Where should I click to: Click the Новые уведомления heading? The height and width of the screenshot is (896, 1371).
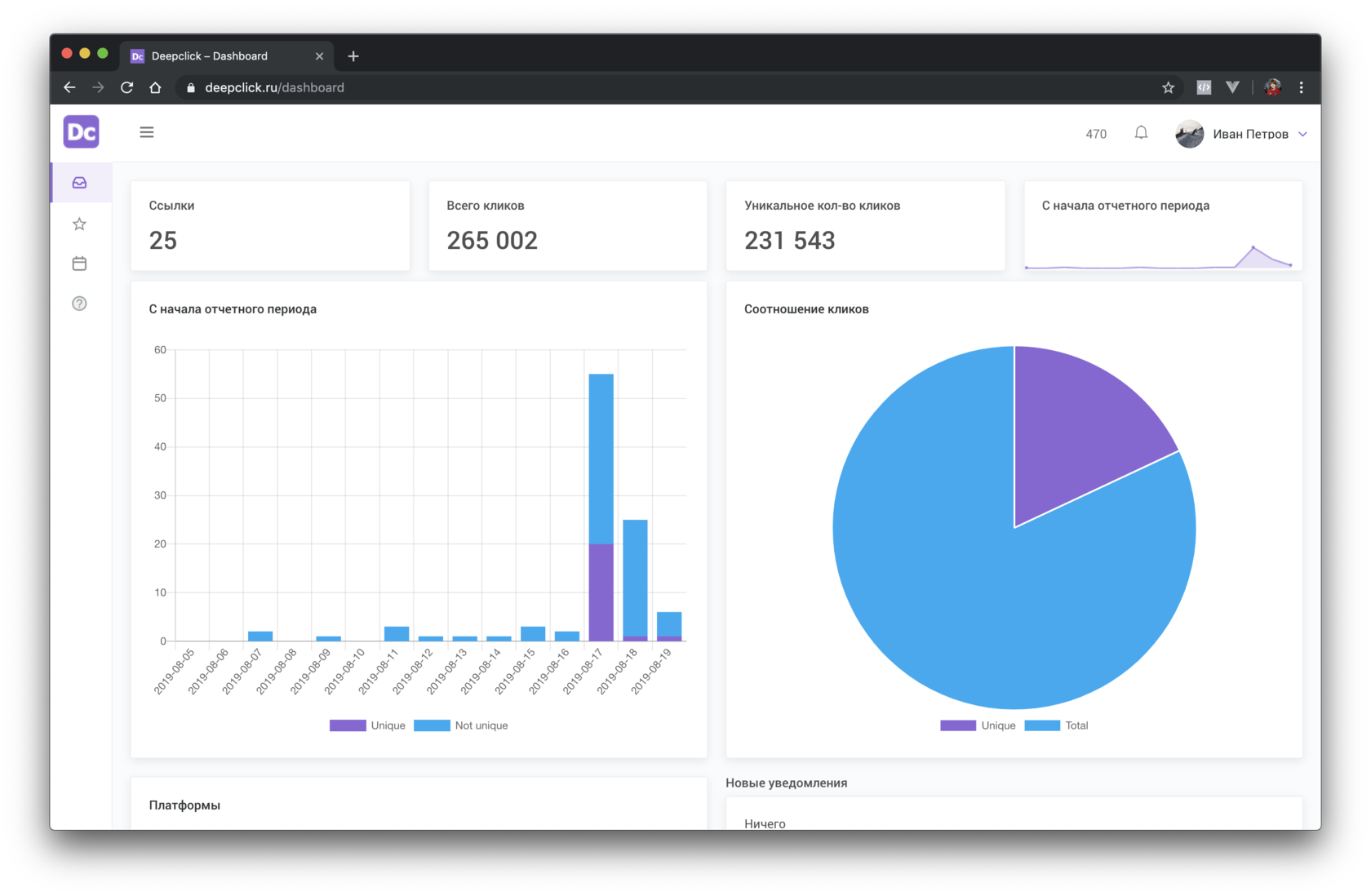pos(787,783)
